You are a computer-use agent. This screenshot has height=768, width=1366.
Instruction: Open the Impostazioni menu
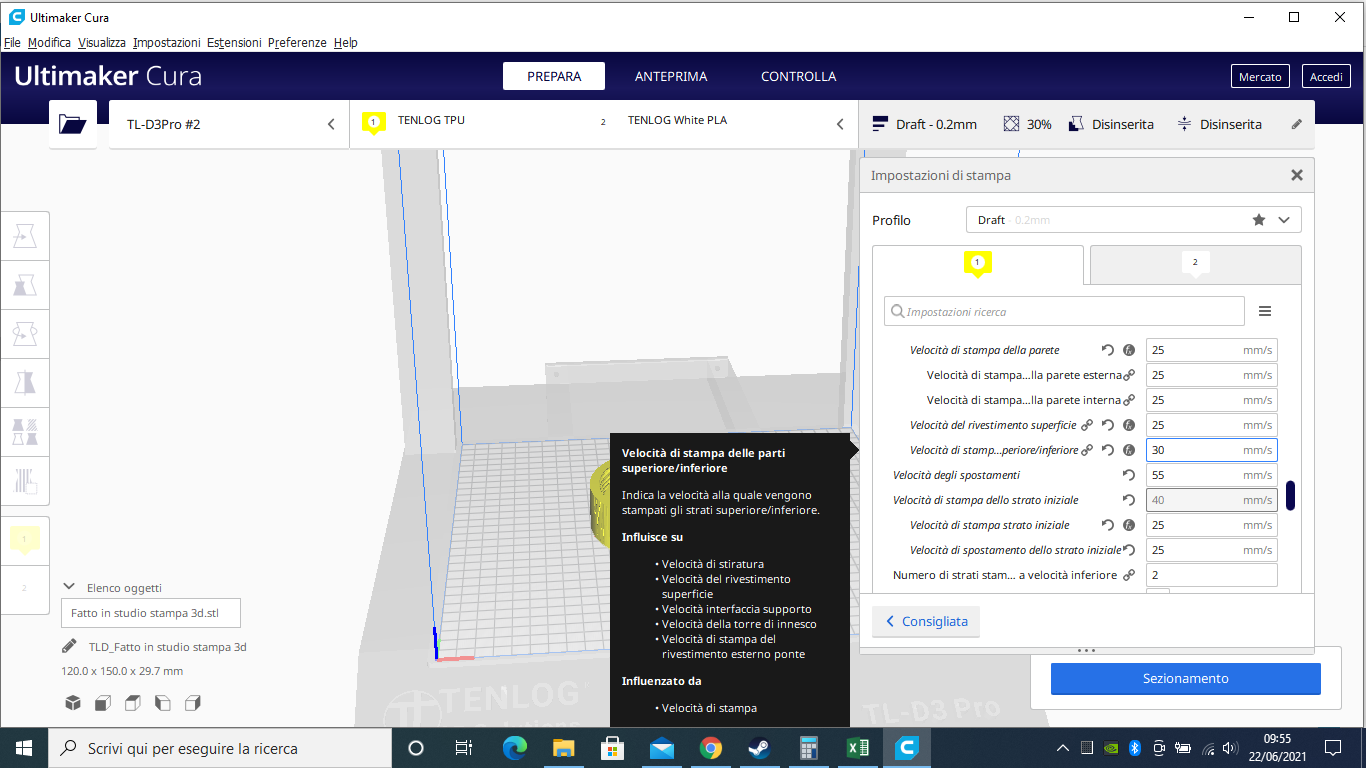[x=167, y=43]
